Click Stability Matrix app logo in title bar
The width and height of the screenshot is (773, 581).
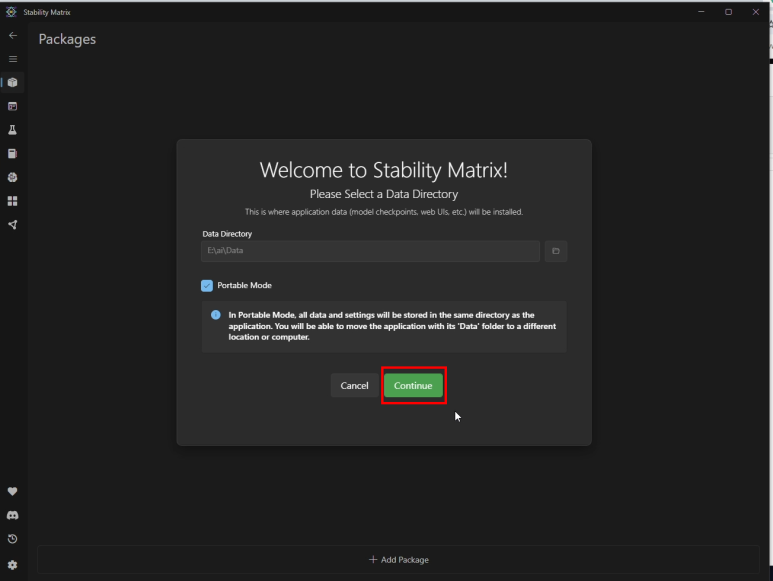[x=11, y=12]
